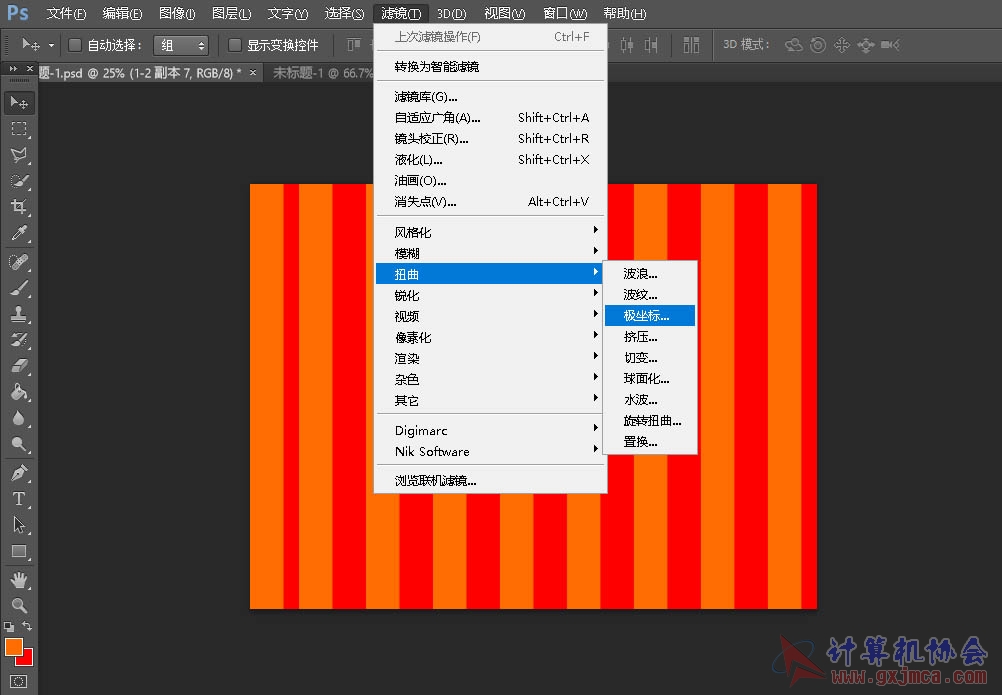Expand the 杂色 submenu

[x=491, y=379]
